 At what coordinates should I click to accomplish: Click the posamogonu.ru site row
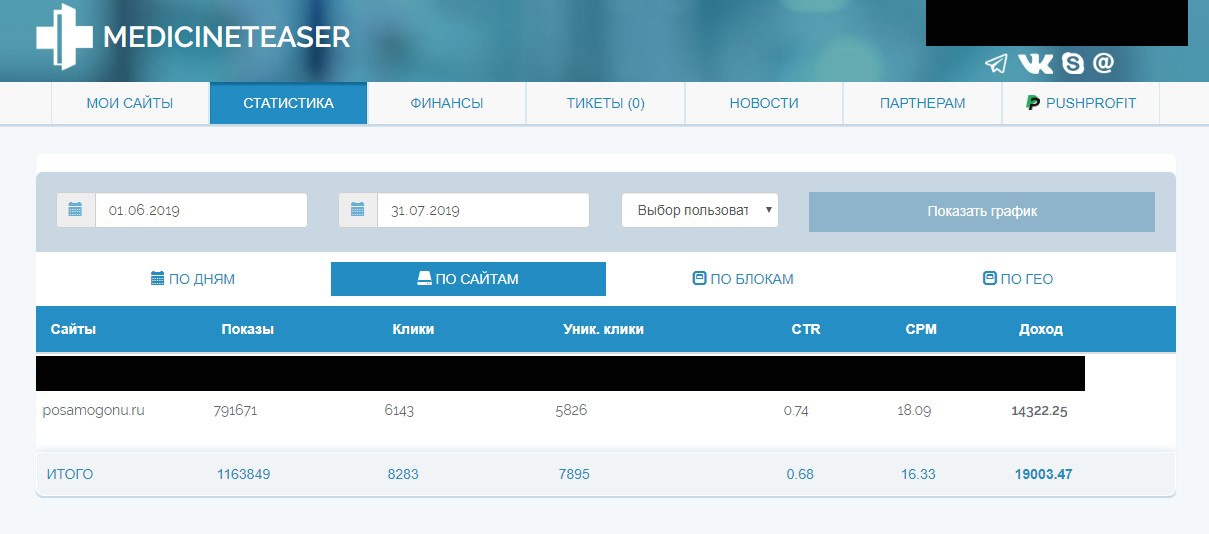(x=606, y=411)
